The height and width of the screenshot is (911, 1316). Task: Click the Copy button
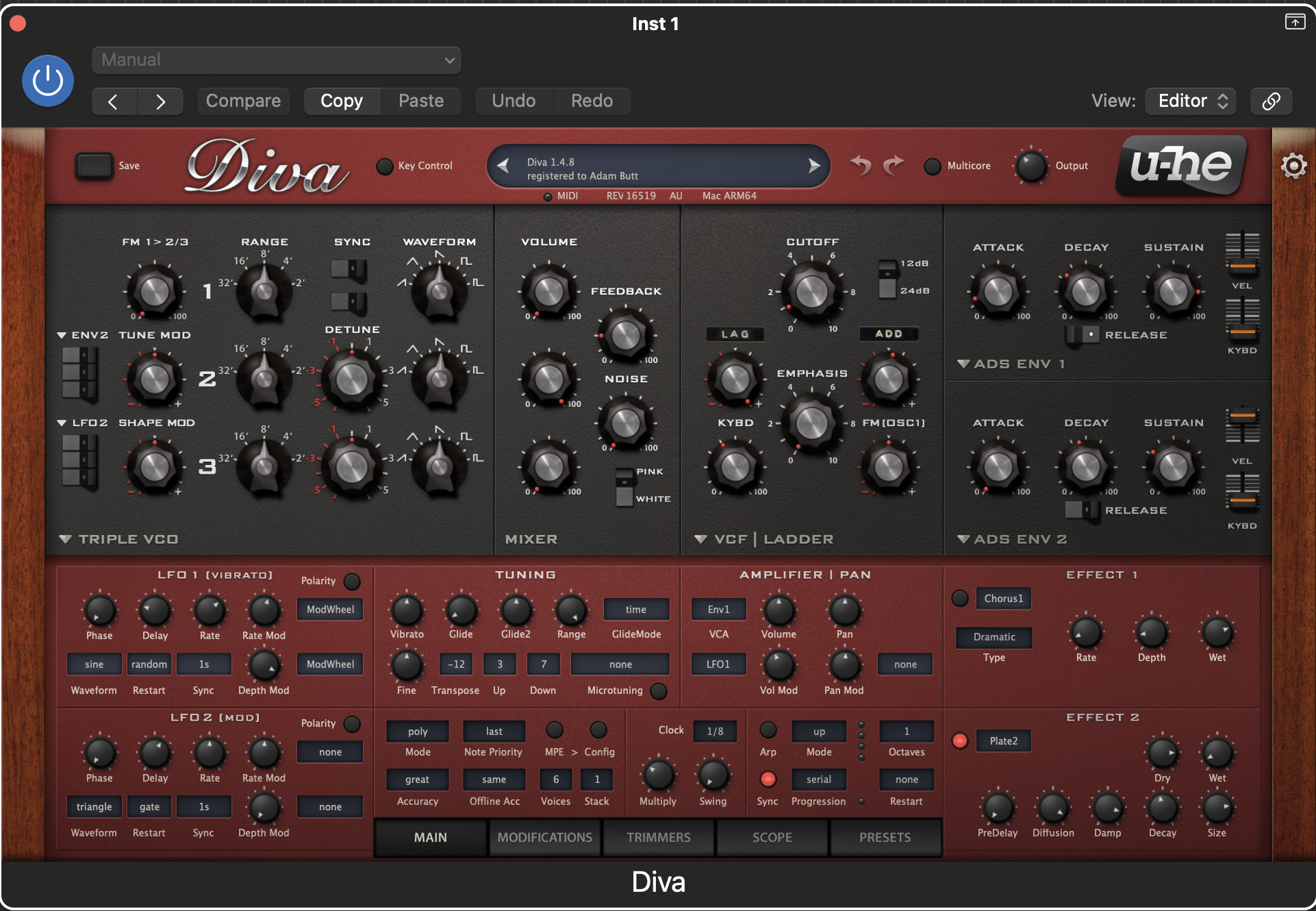point(342,101)
